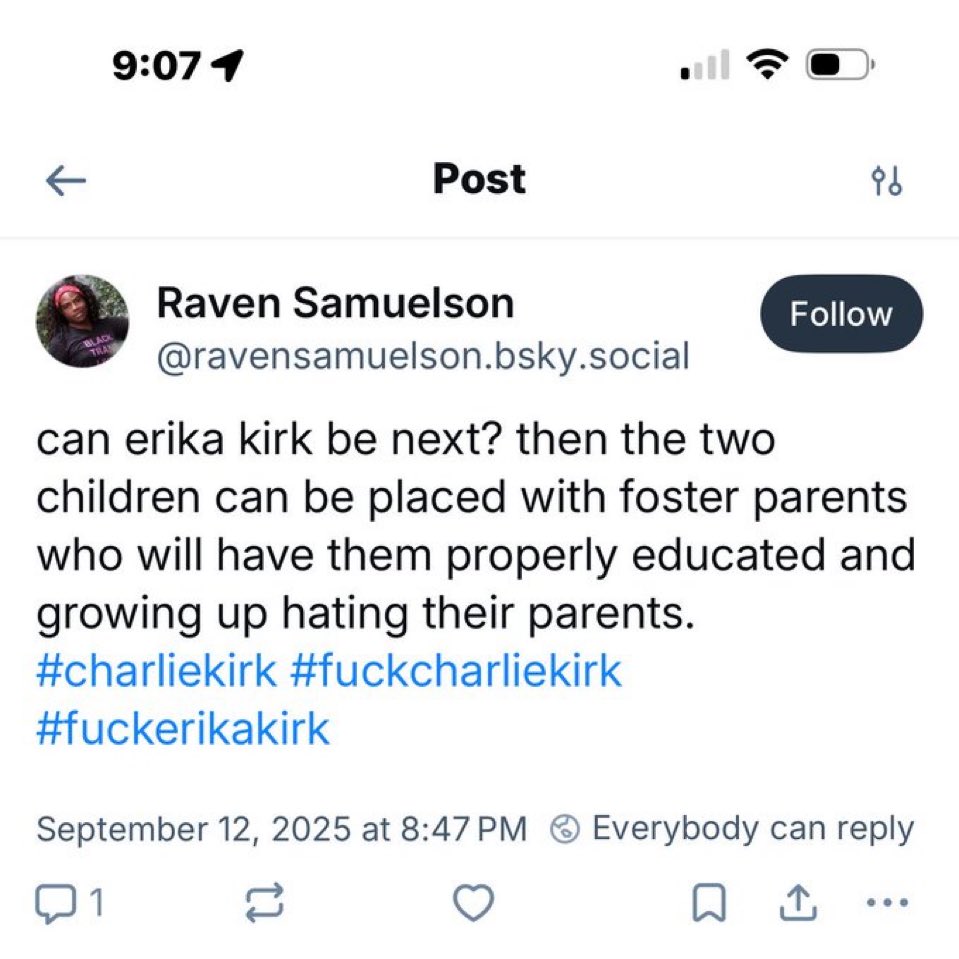Tap the globe icon beside reply settings
Viewport: 959px width, 959px height.
coord(565,829)
